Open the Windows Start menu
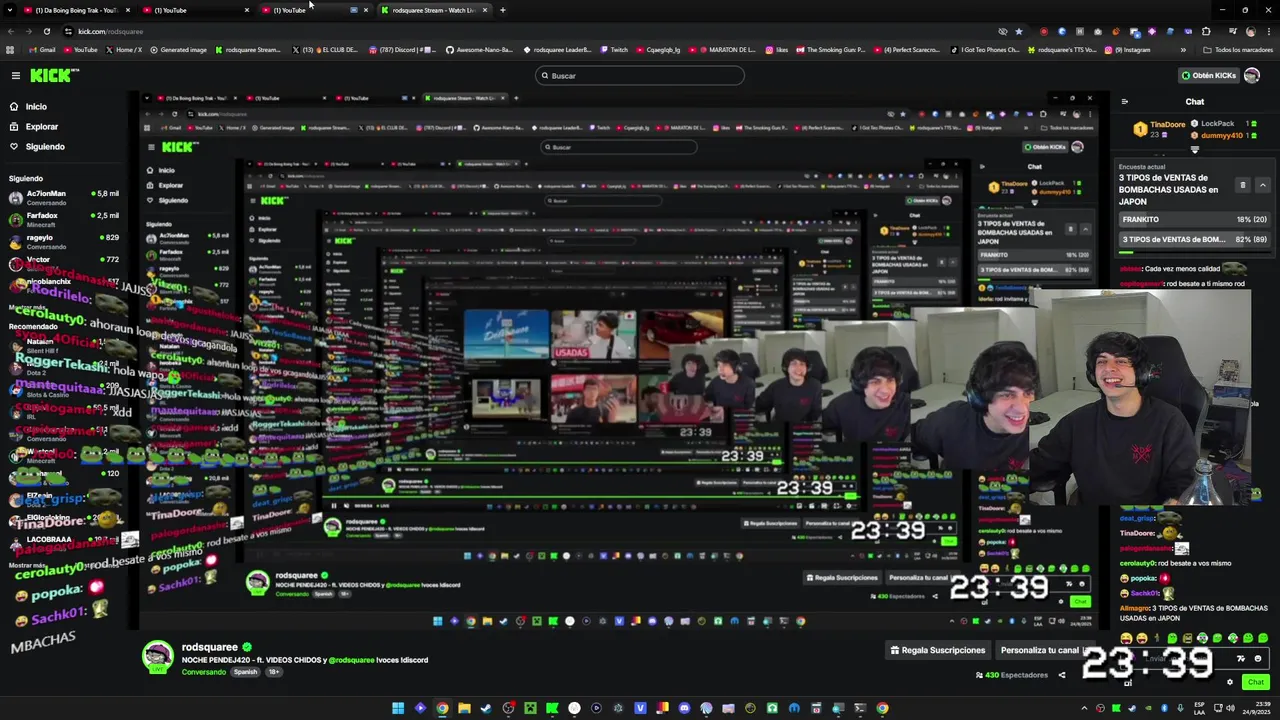This screenshot has width=1280, height=720. tap(398, 708)
